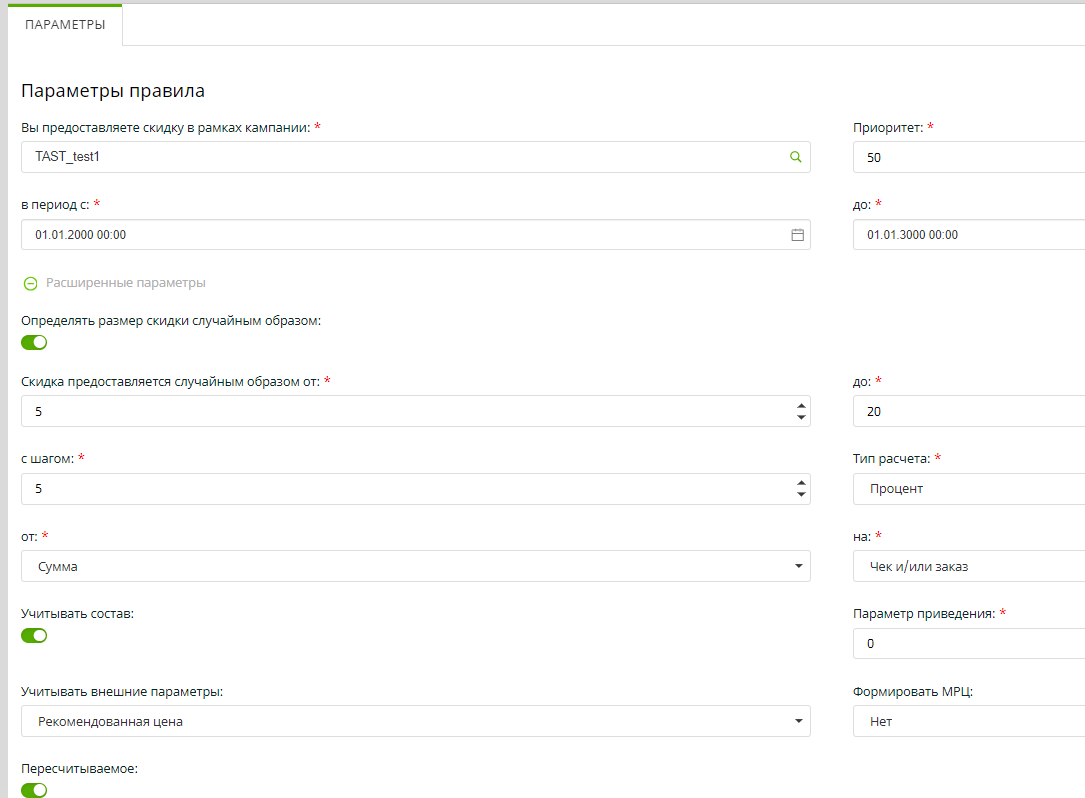Decrease the random discount 'от' value

click(800, 417)
